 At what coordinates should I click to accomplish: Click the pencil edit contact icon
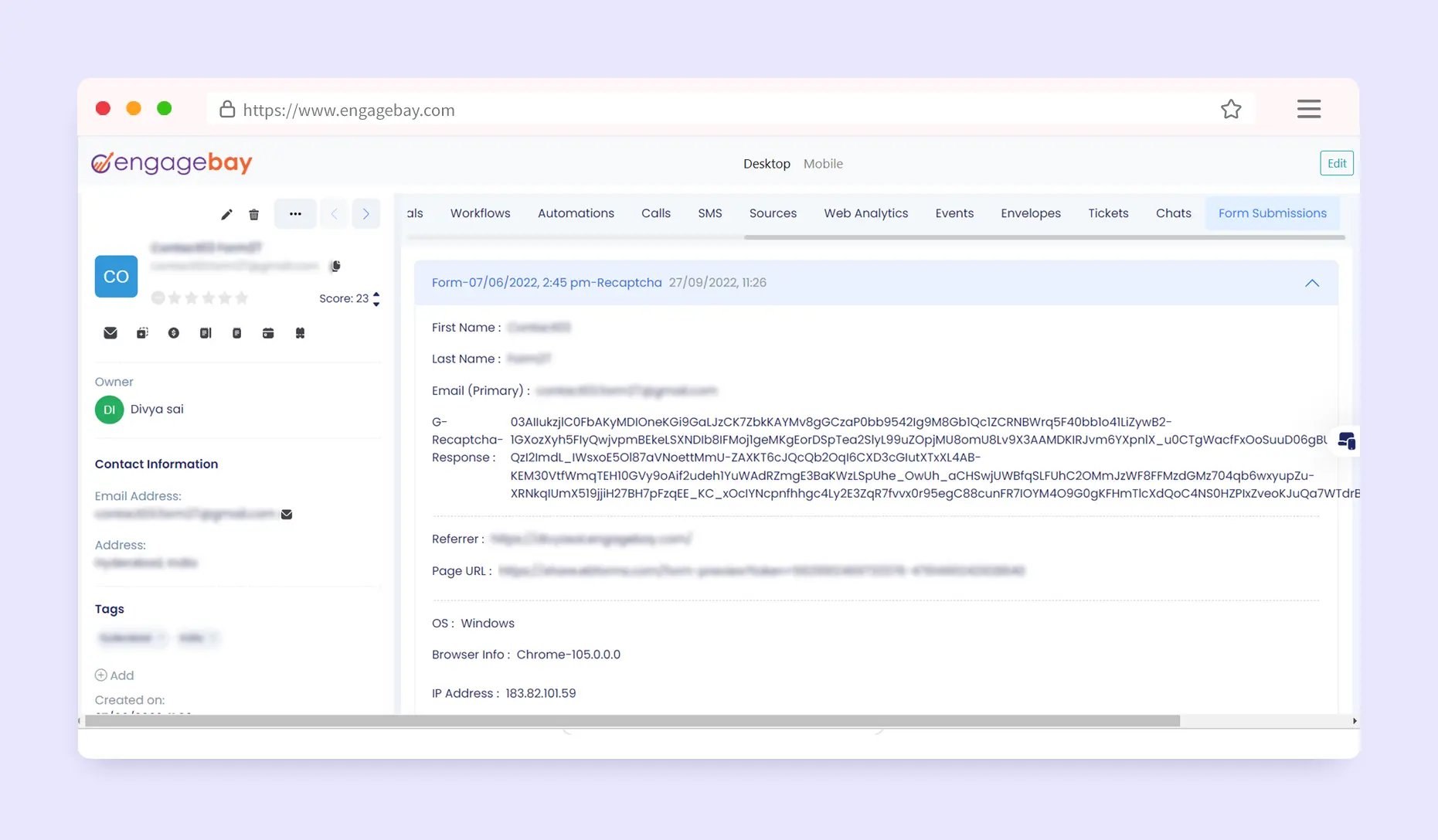tap(226, 215)
